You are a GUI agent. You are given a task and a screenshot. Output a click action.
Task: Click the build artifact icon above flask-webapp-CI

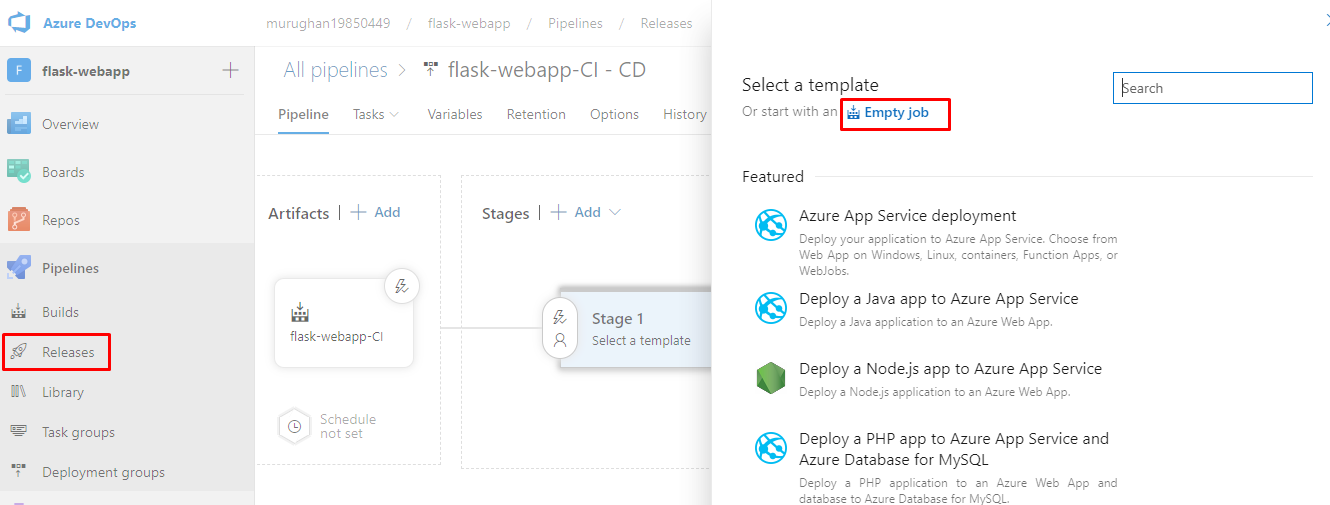[x=300, y=313]
